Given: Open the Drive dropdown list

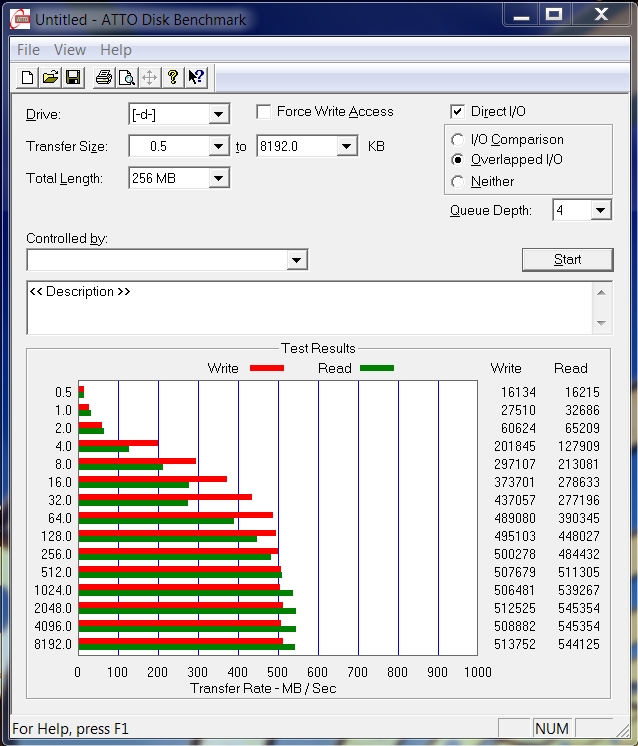Looking at the screenshot, I should [219, 115].
